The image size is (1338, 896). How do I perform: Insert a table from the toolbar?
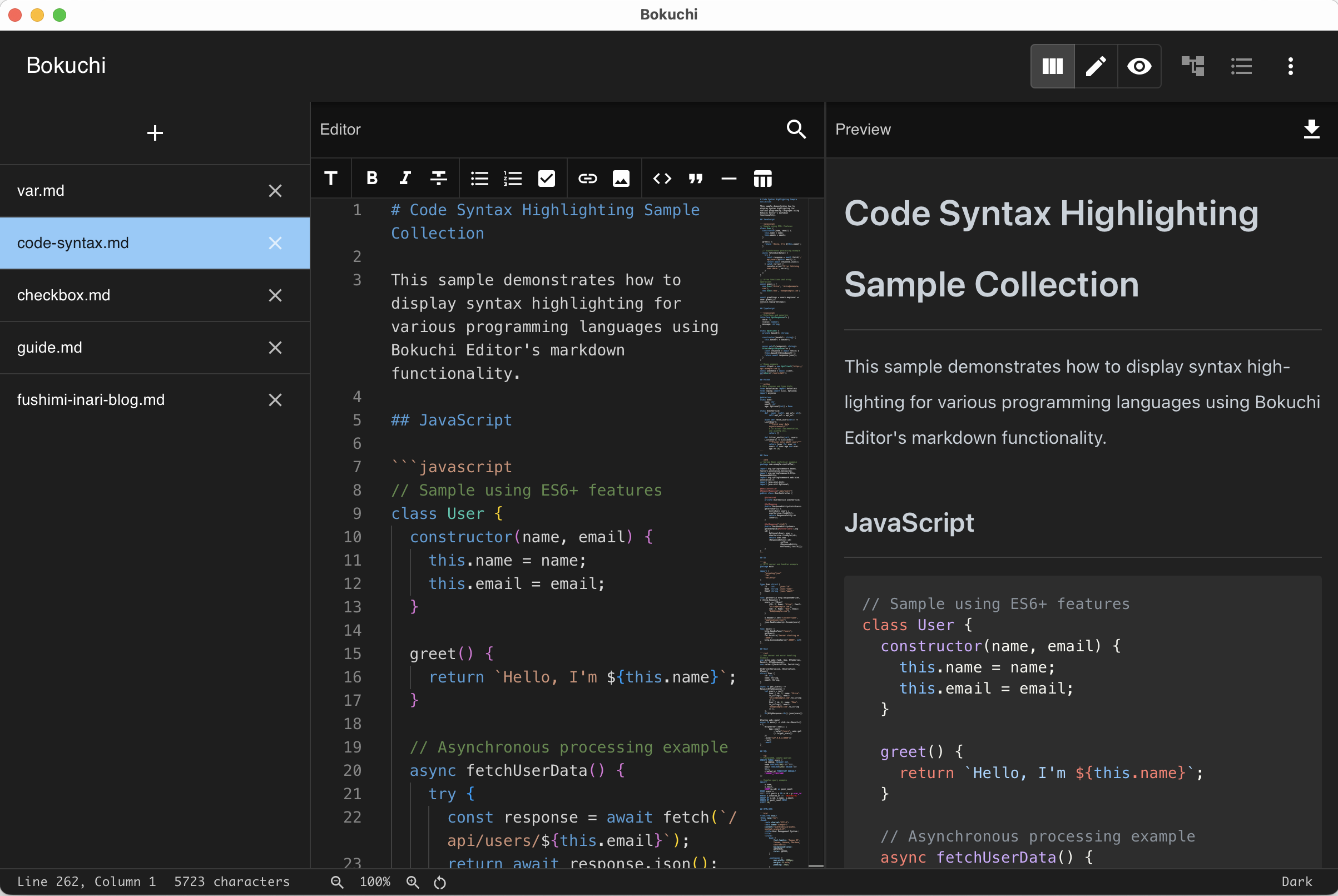[762, 179]
